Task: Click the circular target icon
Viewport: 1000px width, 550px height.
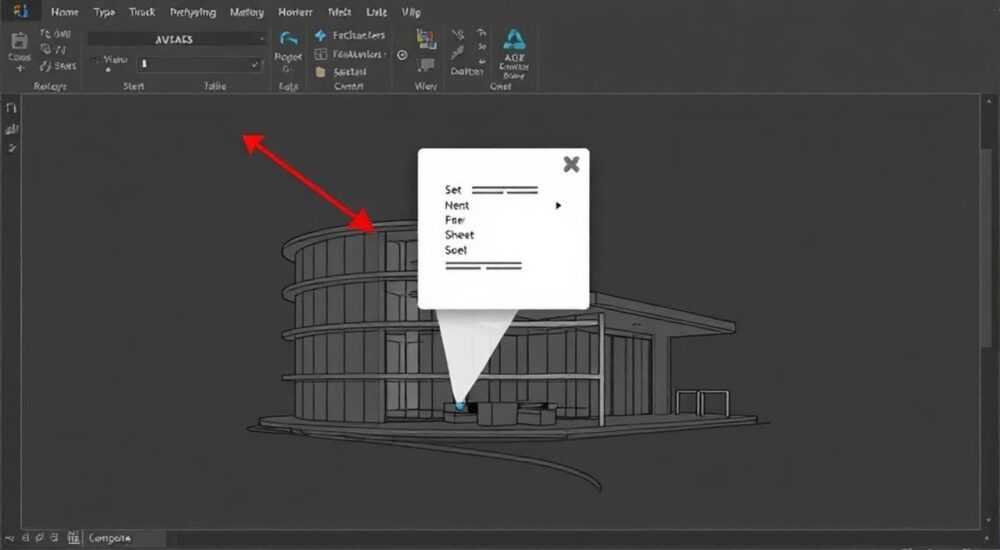Action: tap(402, 55)
